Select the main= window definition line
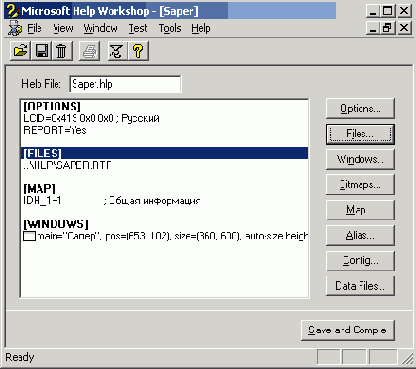This screenshot has height=369, width=416. click(165, 236)
